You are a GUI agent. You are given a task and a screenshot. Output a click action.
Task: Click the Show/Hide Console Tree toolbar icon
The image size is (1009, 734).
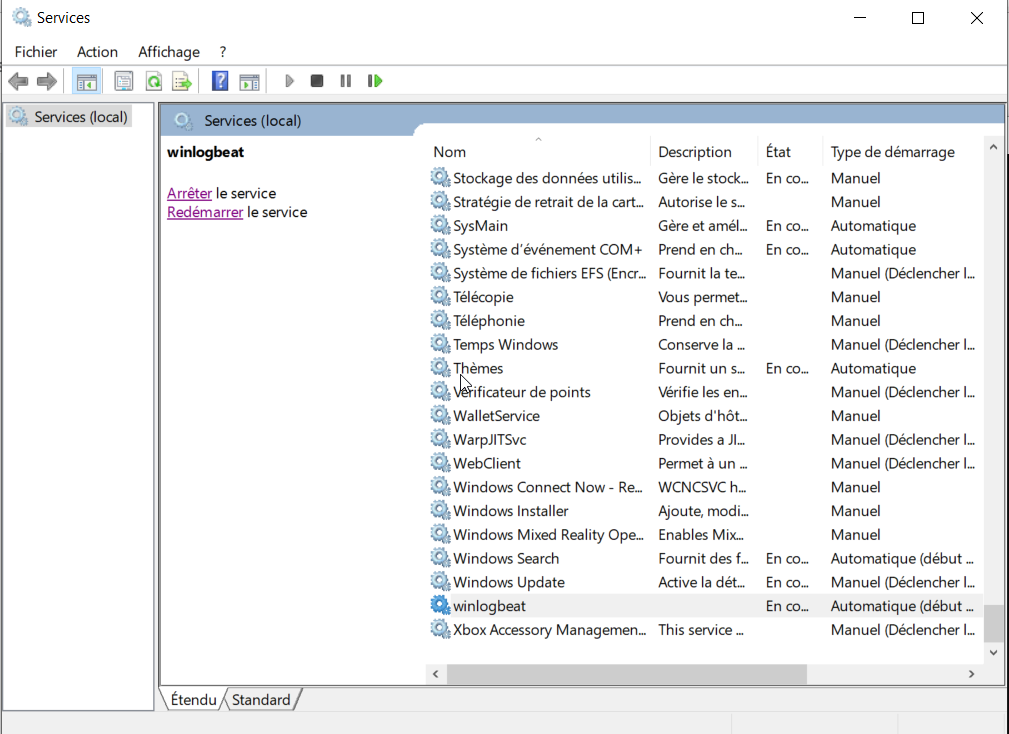pyautogui.click(x=87, y=81)
